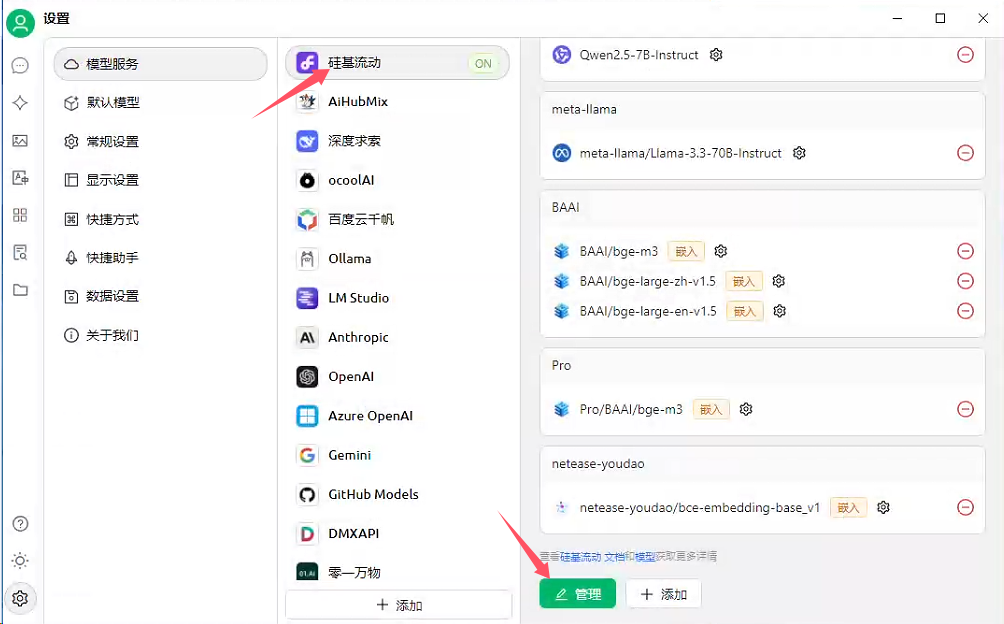Click the netease-youdao group header

click(763, 463)
